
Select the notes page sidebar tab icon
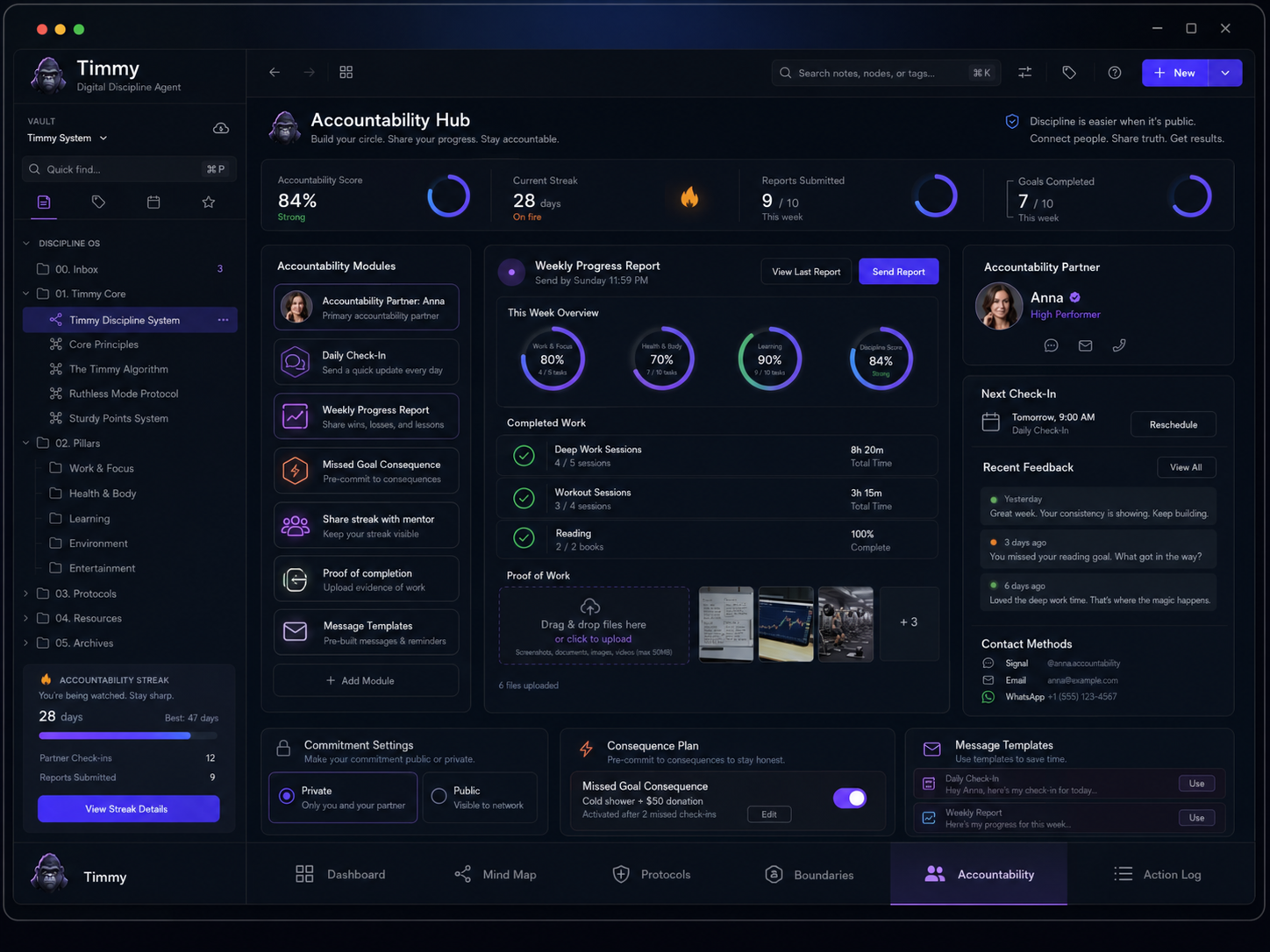tap(44, 202)
